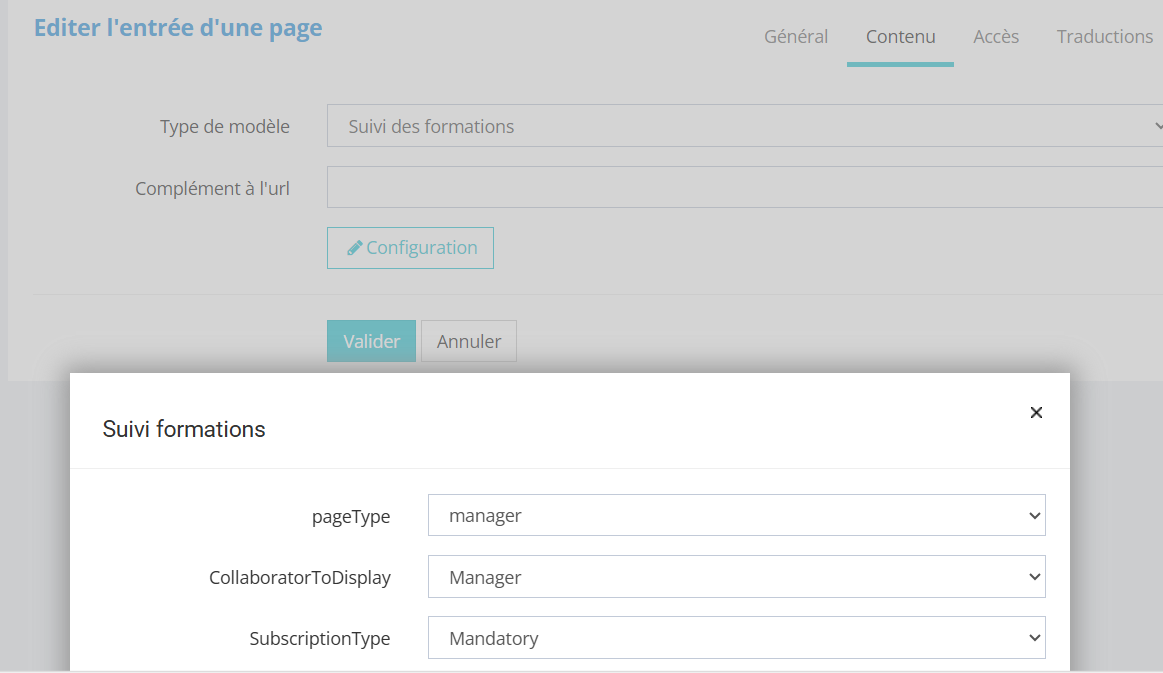The image size is (1163, 673).
Task: Close the Suivi formations dialog
Action: click(1036, 413)
